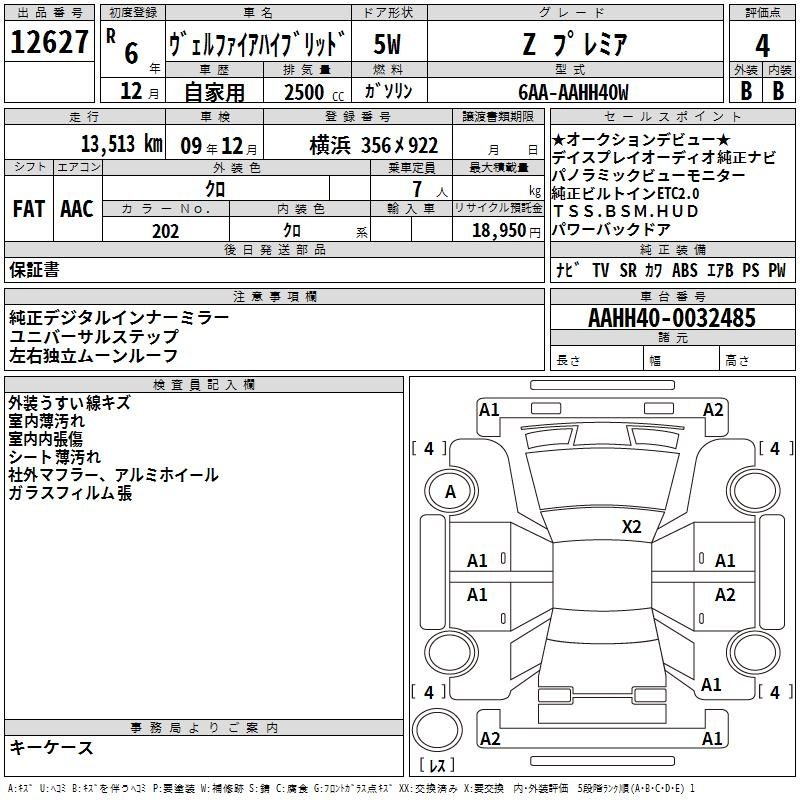Click the A2 mark at bottom-left of diagram
The height and width of the screenshot is (800, 800).
pos(489,738)
